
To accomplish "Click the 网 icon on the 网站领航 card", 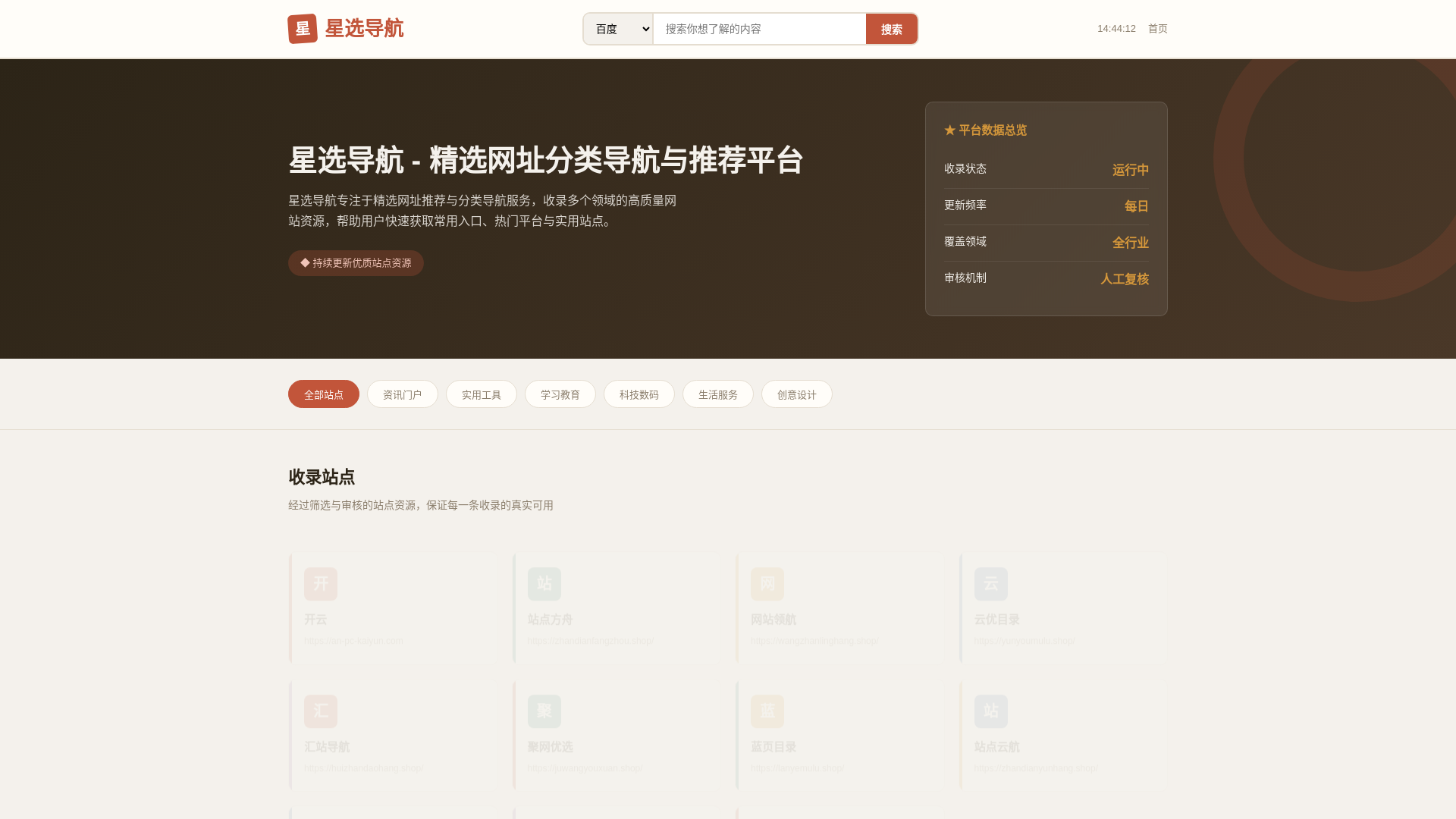I will pos(767,584).
